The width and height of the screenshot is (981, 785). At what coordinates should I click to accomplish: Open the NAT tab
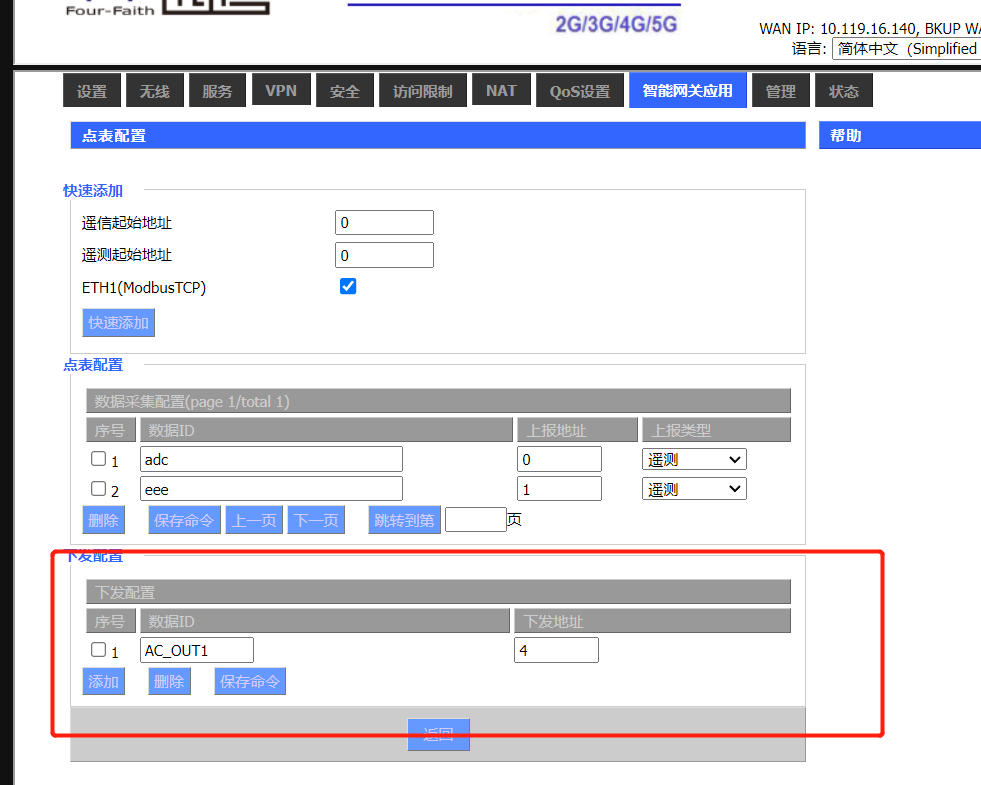[501, 91]
